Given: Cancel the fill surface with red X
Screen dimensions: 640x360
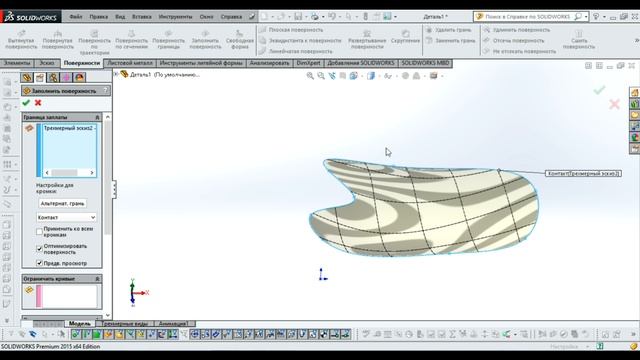Looking at the screenshot, I should (38, 103).
